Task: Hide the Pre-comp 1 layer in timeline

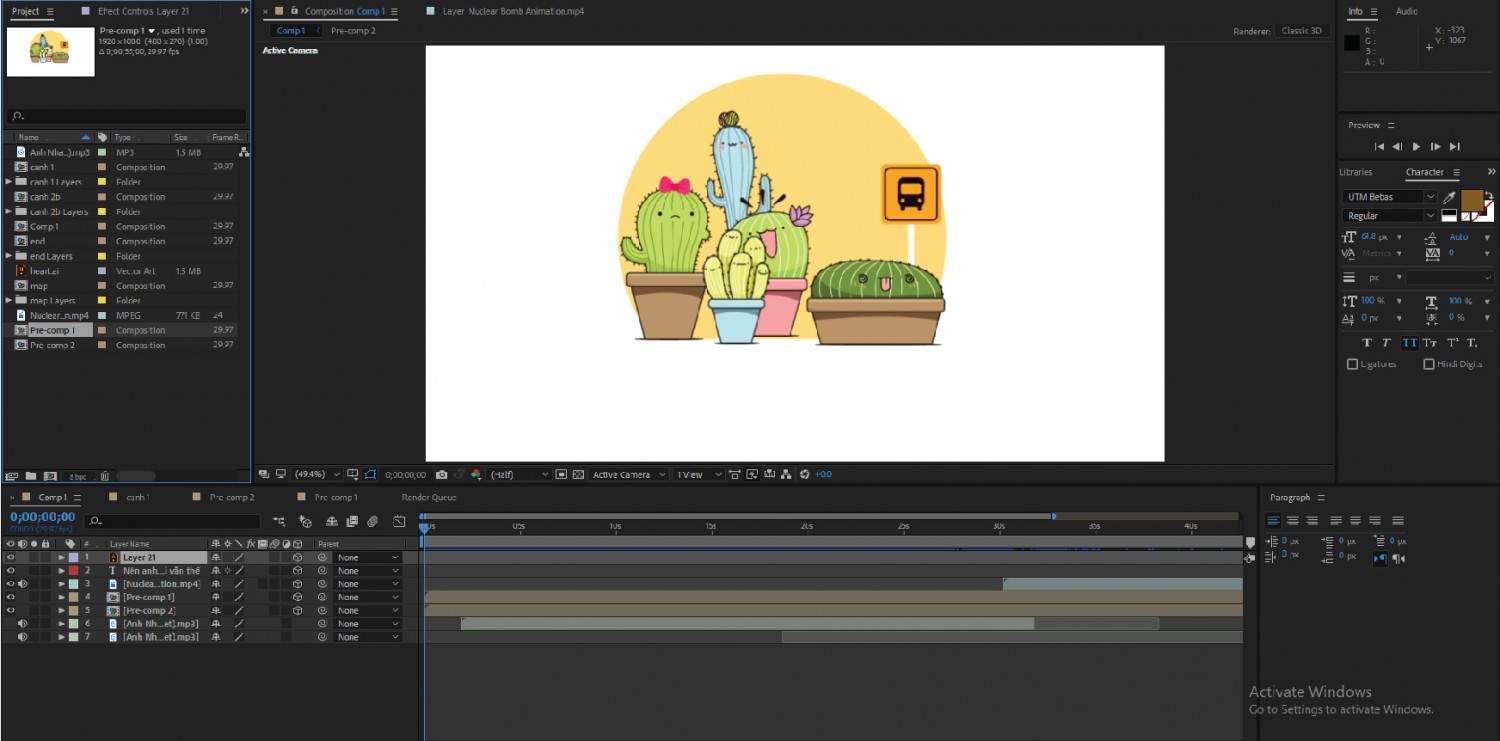Action: 11,597
